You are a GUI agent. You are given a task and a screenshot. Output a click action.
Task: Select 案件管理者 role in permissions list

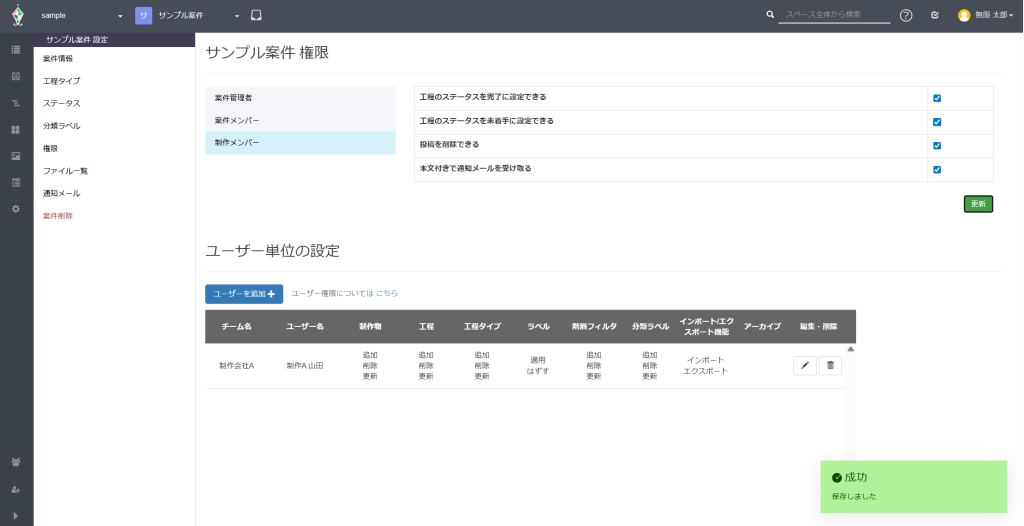pyautogui.click(x=300, y=98)
